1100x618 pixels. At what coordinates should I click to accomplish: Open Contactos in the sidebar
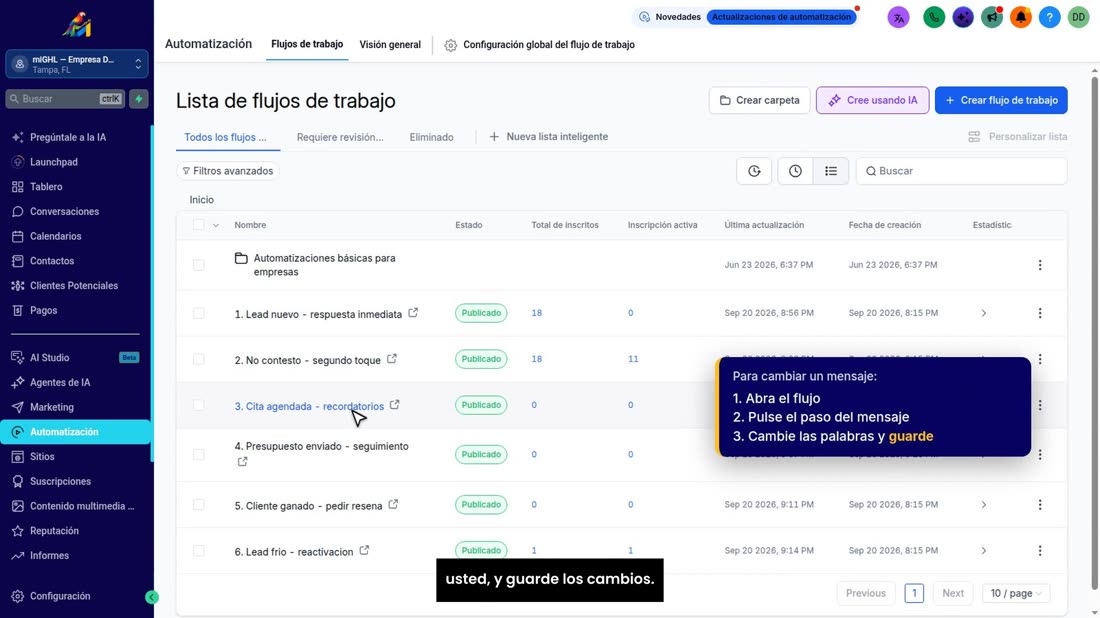pos(52,261)
